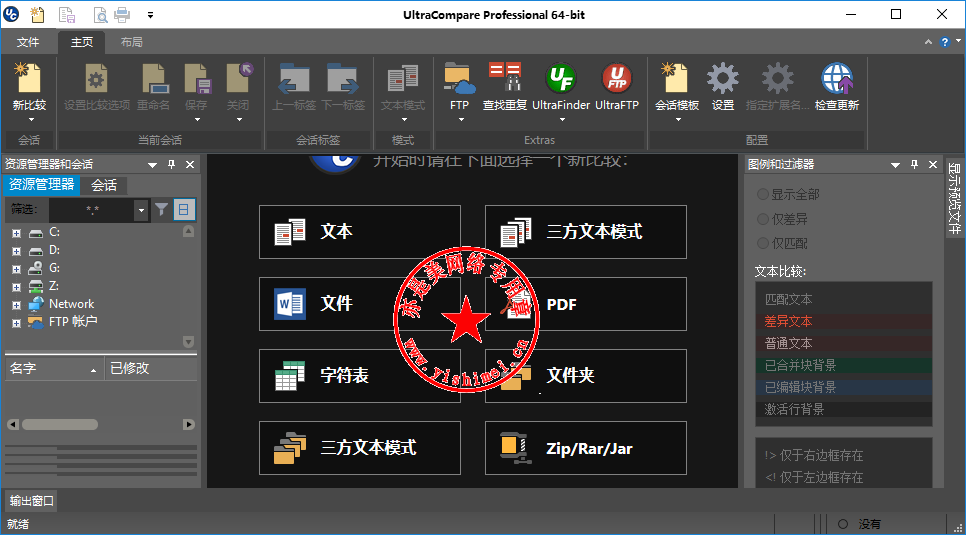Expand the D: drive tree node
The image size is (966, 535).
click(17, 251)
